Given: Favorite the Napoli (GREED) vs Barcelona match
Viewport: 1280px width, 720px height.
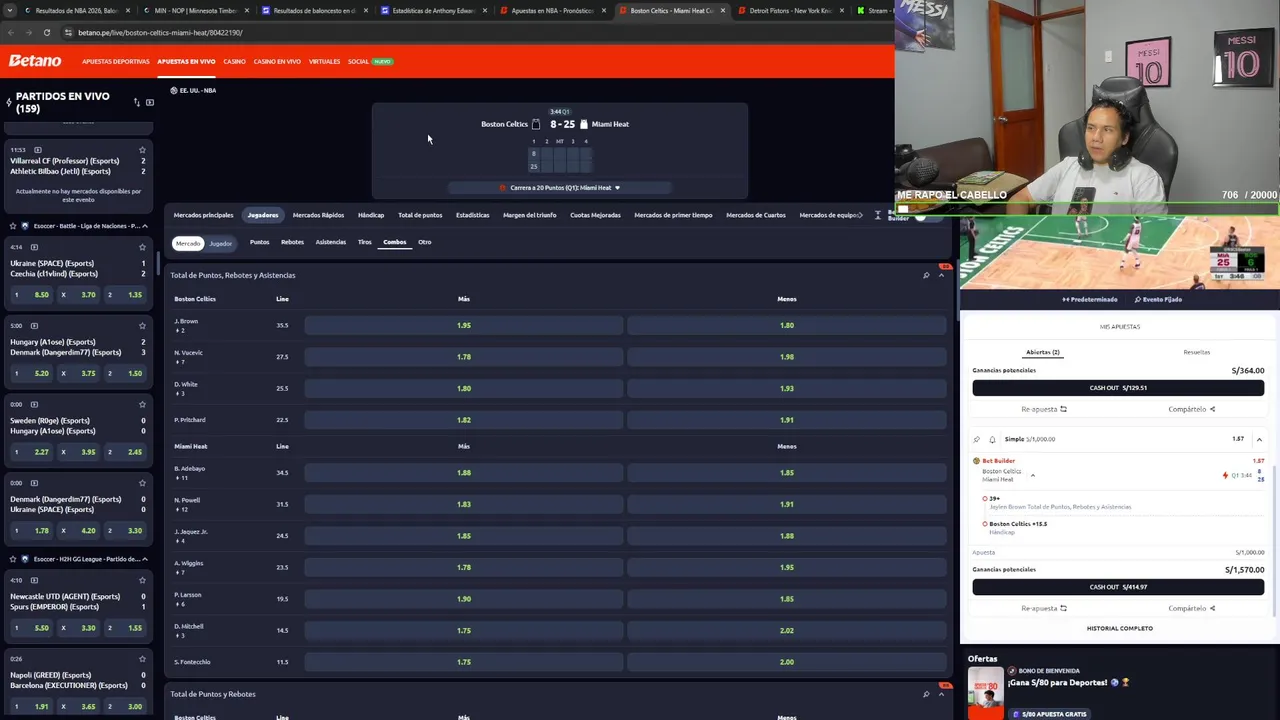Looking at the screenshot, I should pos(142,659).
